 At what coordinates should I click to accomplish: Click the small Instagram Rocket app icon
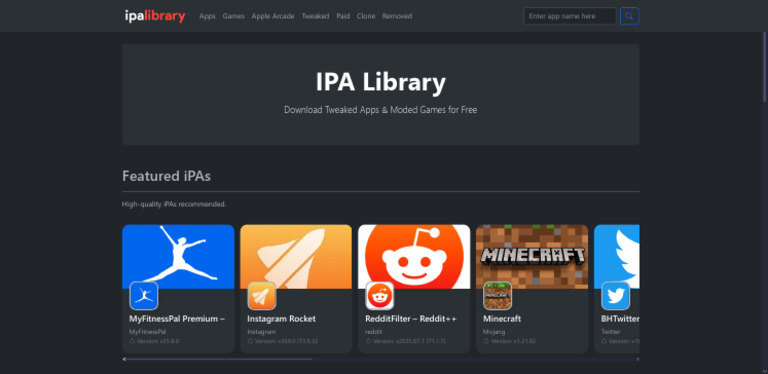tap(262, 296)
